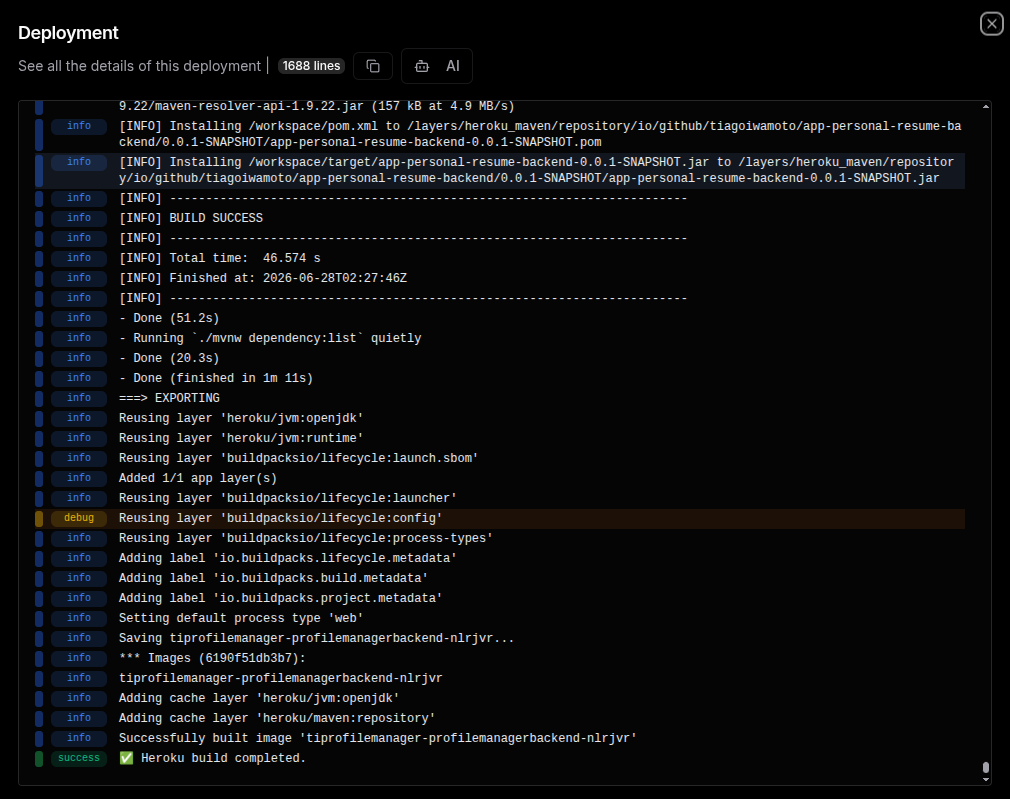Viewport: 1010px width, 799px height.
Task: Select the Reusing layer 'heroku/jvm:runtime' line
Action: pyautogui.click(x=499, y=438)
